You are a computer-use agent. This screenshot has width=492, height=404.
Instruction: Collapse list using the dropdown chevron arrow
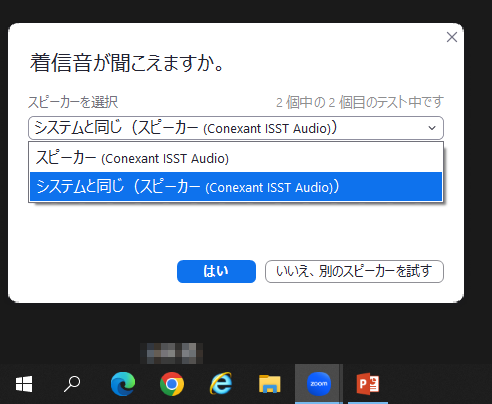[432, 128]
